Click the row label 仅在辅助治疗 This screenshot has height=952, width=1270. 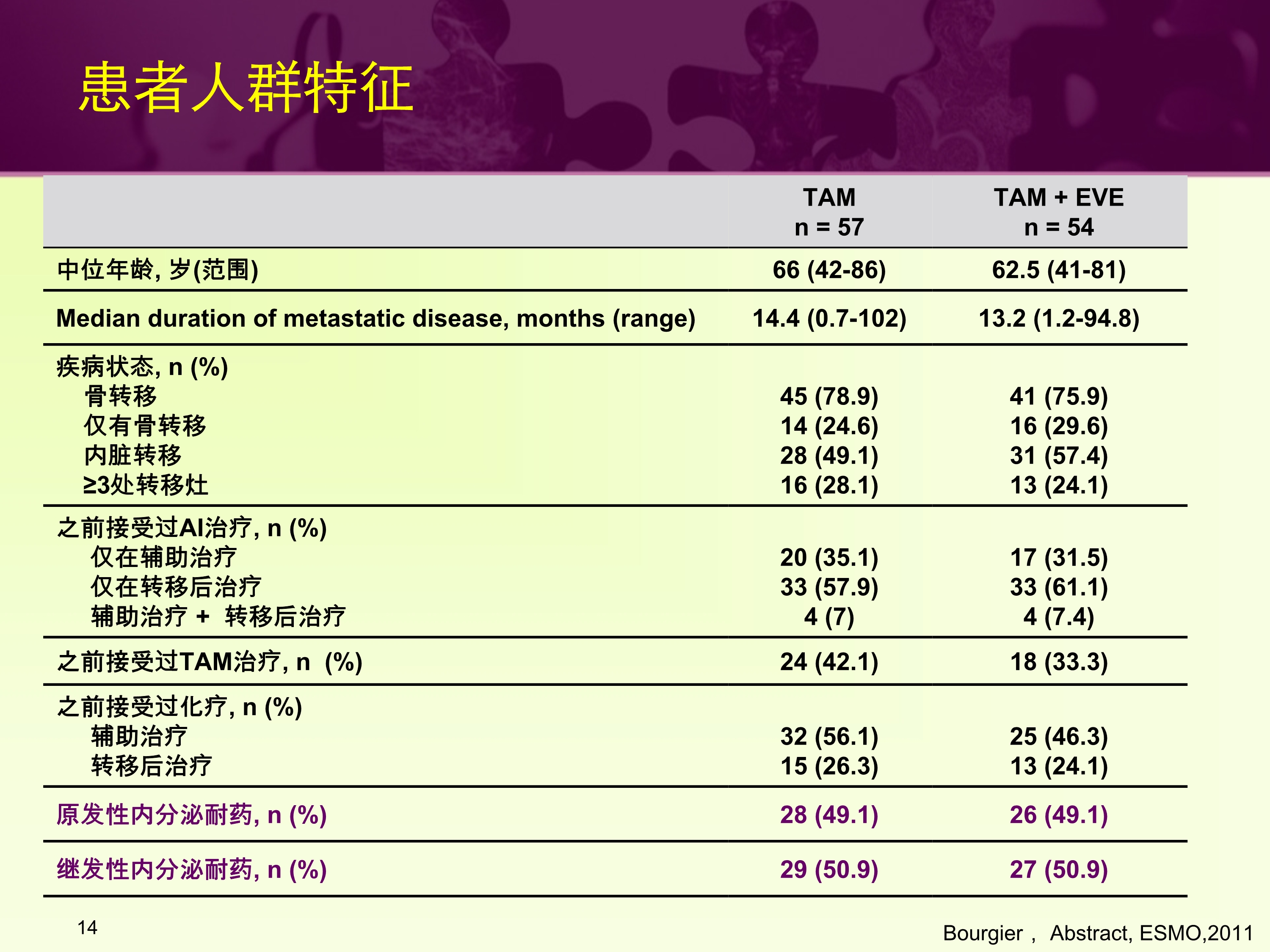point(163,557)
